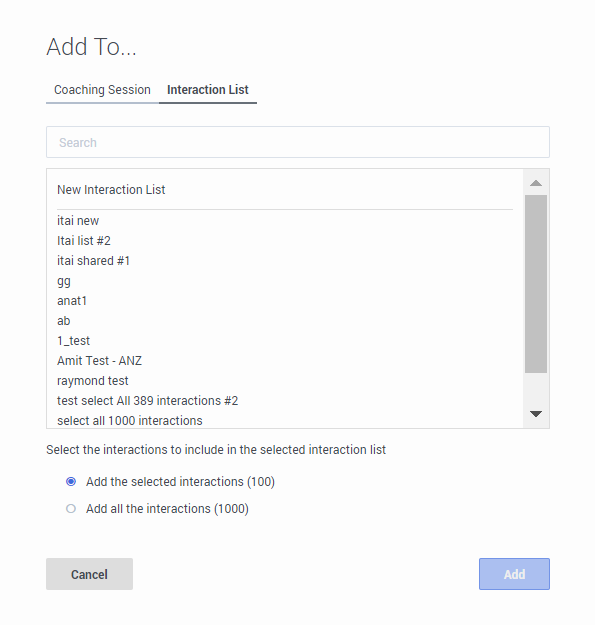Choose New Interaction List entry
Image resolution: width=595 pixels, height=625 pixels.
point(285,190)
